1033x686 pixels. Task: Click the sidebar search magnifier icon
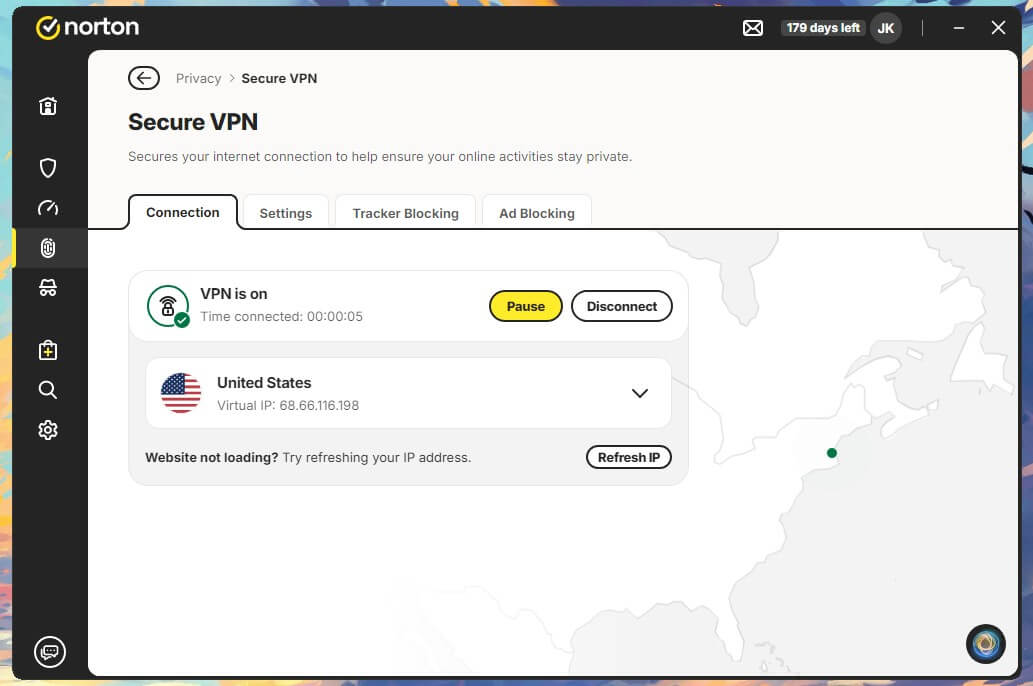tap(47, 390)
